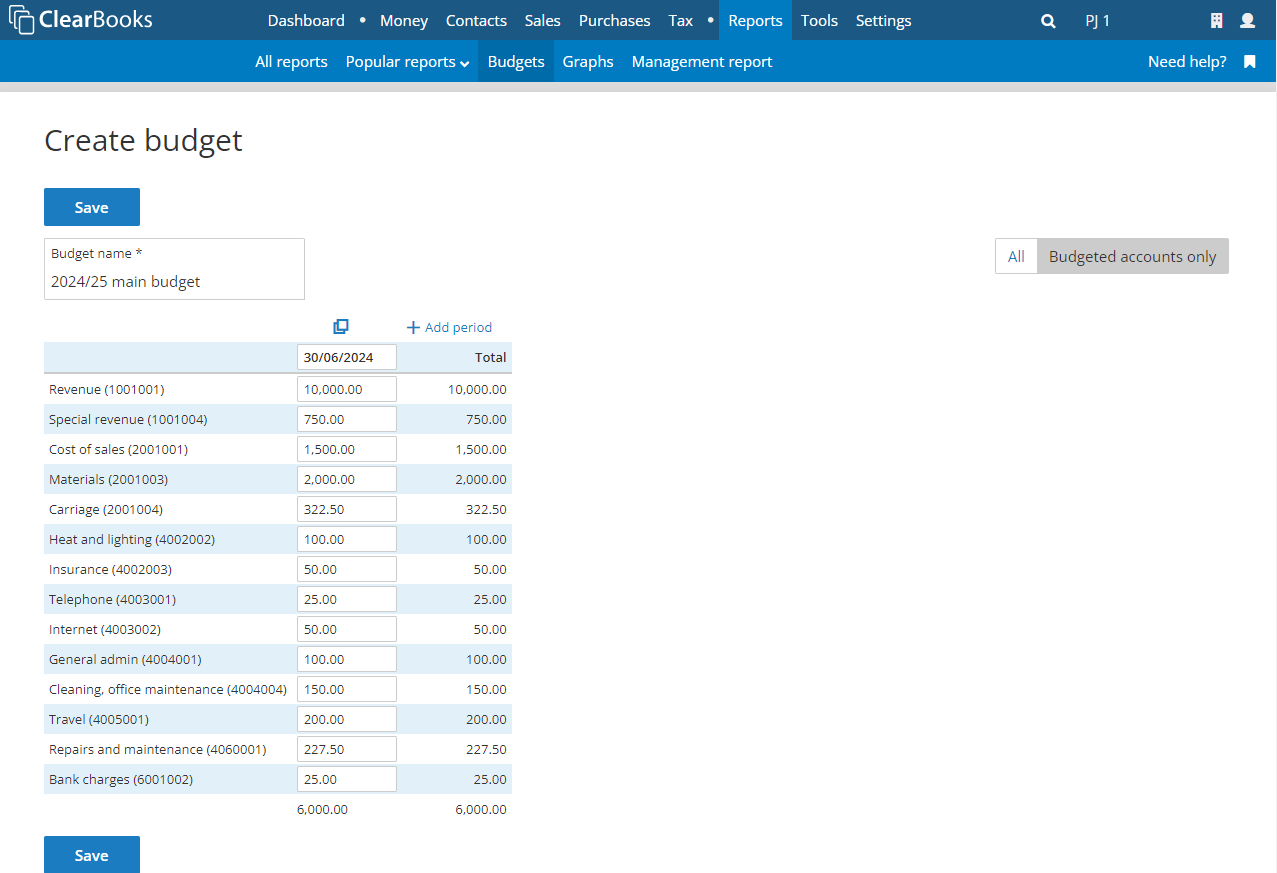Click the Revenue (1001001) amount field
Viewport: 1277px width, 873px height.
pyautogui.click(x=347, y=389)
